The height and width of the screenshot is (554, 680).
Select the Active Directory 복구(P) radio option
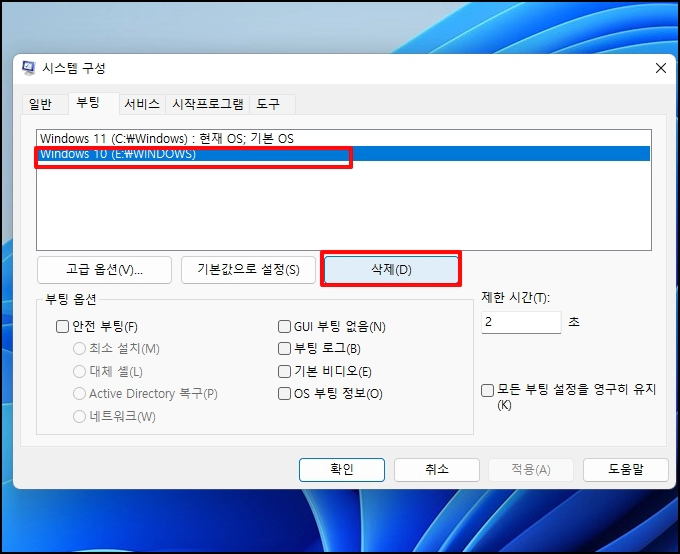tap(79, 394)
